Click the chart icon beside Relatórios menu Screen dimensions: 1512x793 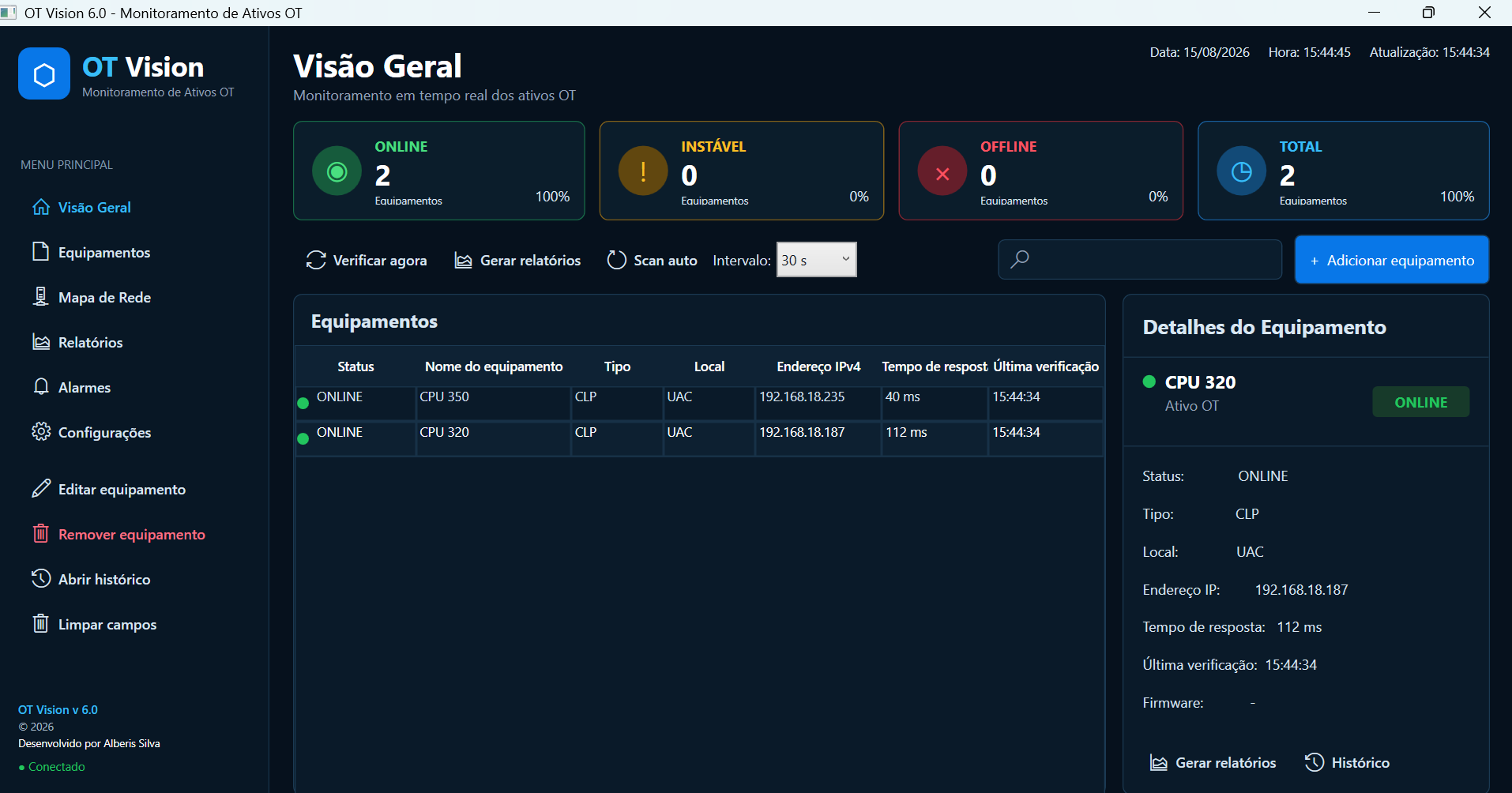tap(41, 341)
